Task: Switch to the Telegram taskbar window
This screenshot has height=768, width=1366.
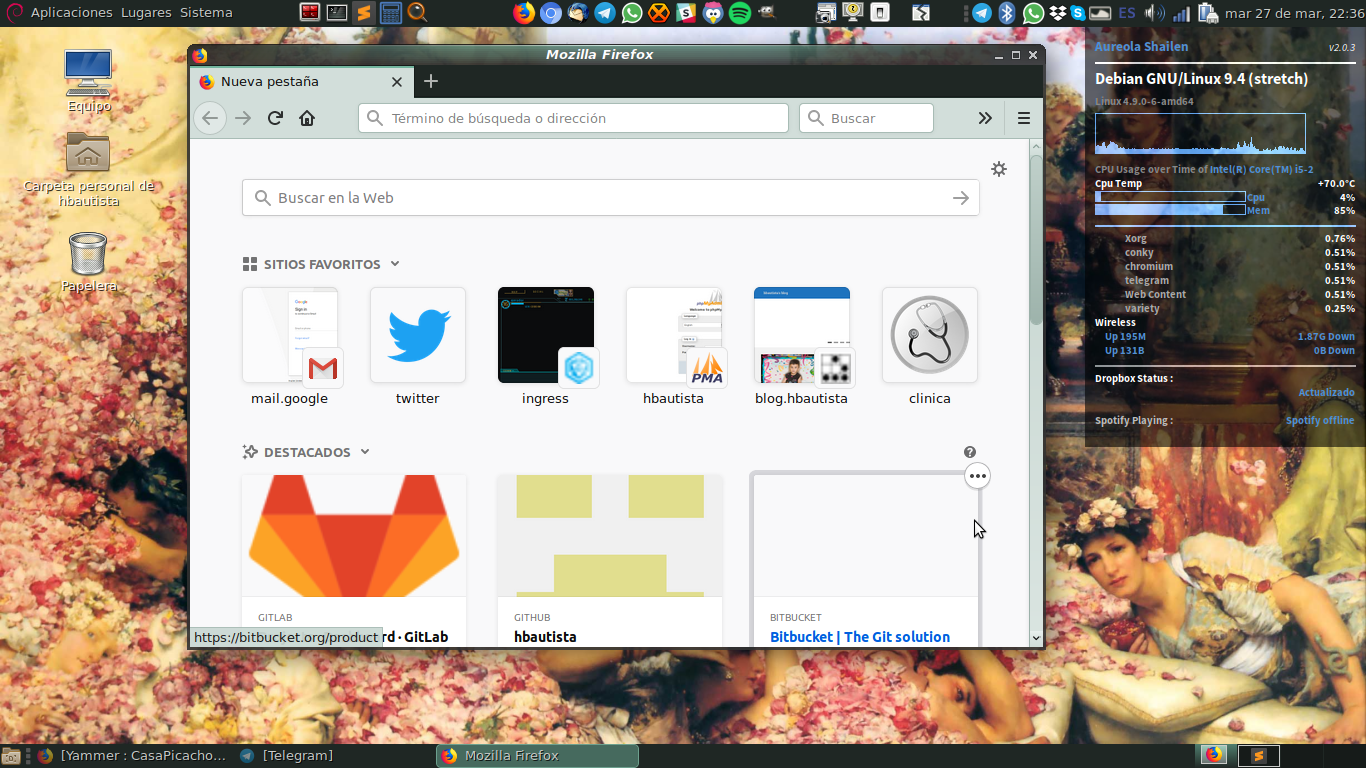Action: [x=287, y=756]
